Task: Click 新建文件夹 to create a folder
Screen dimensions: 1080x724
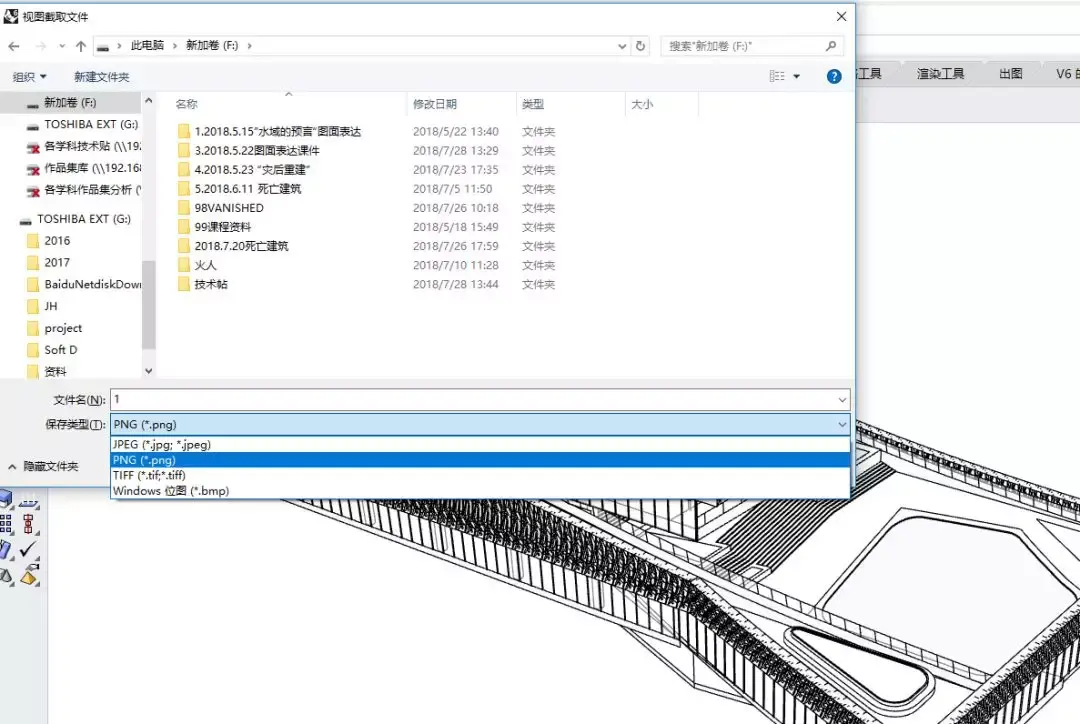Action: [x=101, y=76]
